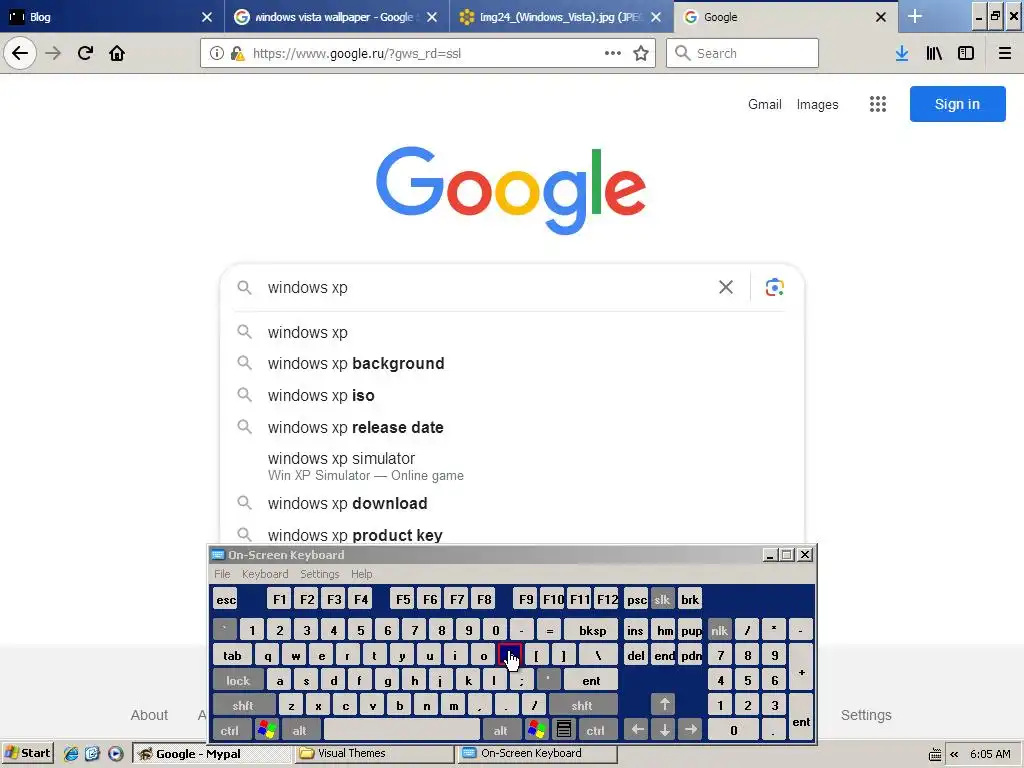The width and height of the screenshot is (1024, 768).
Task: Select suggestion windows xp product key
Action: pos(513,535)
